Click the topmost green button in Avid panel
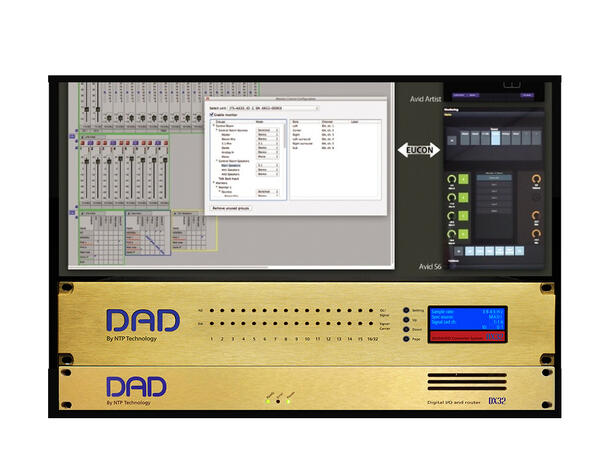Screen dimensions: 610x450 point(463,179)
